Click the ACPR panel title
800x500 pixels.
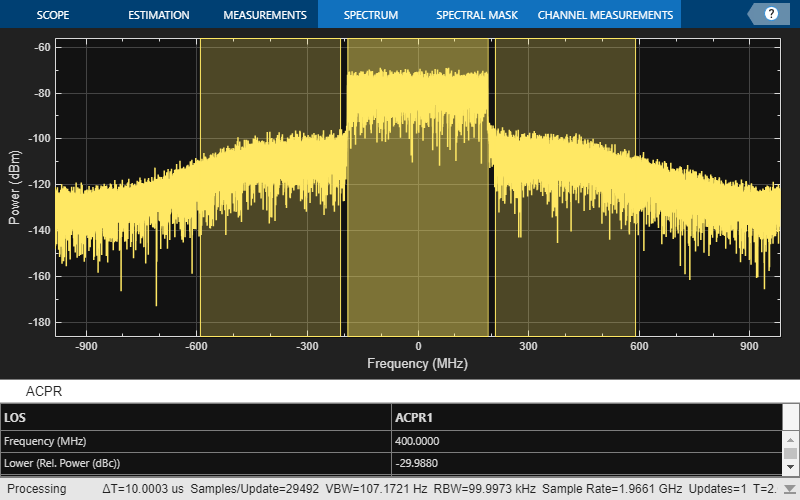(44, 391)
